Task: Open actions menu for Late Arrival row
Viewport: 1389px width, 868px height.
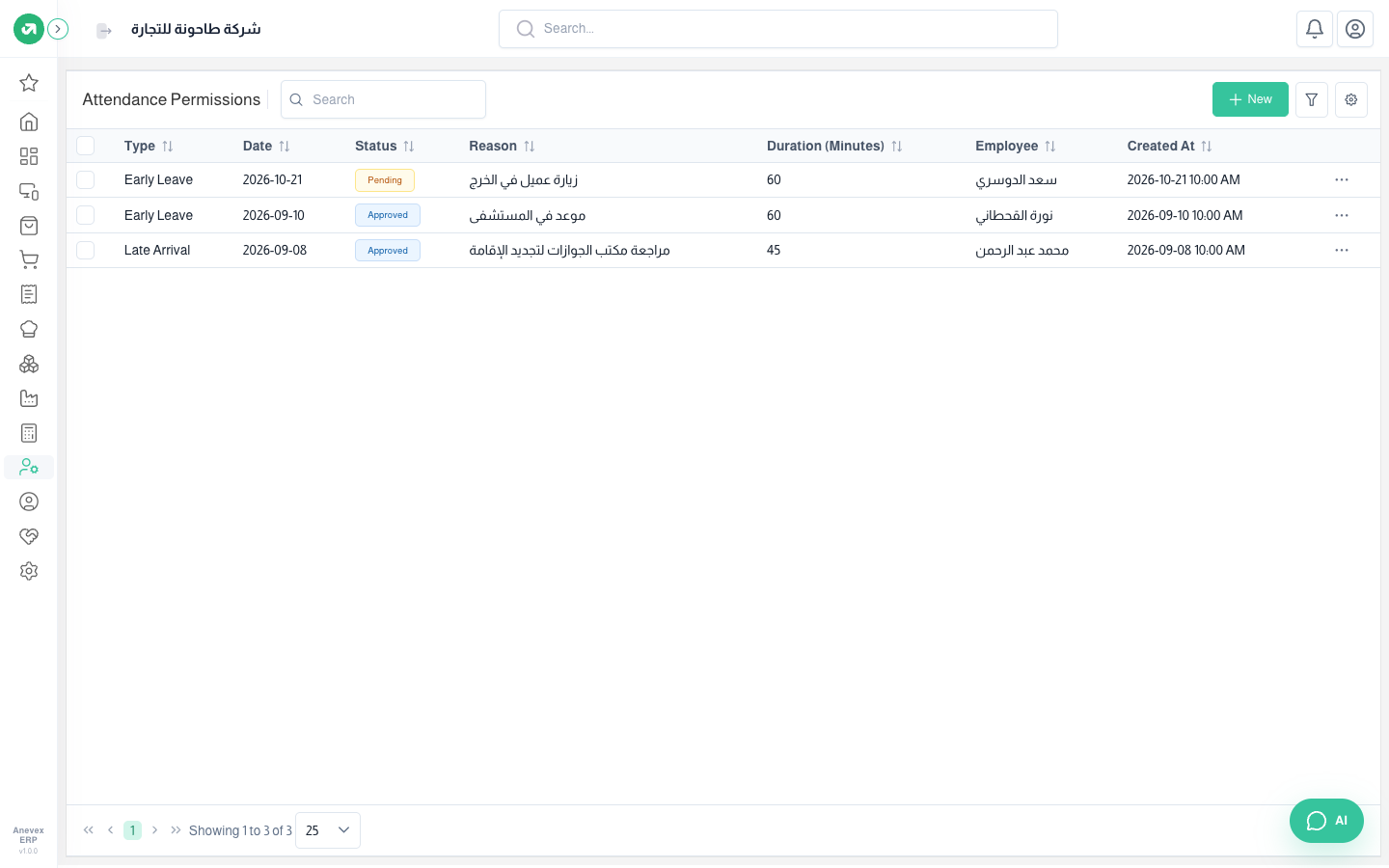Action: [x=1342, y=250]
